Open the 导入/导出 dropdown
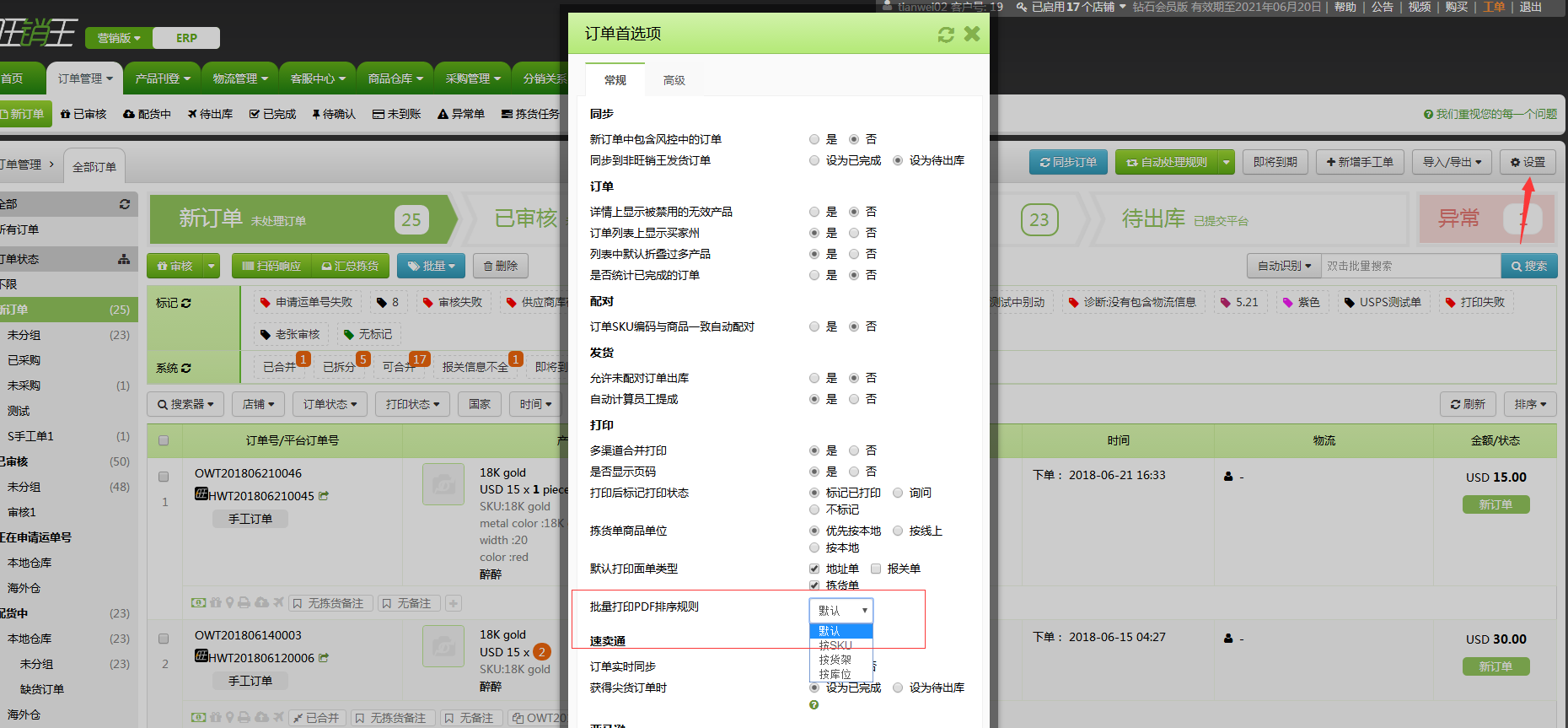The width and height of the screenshot is (1568, 728). pyautogui.click(x=1452, y=162)
